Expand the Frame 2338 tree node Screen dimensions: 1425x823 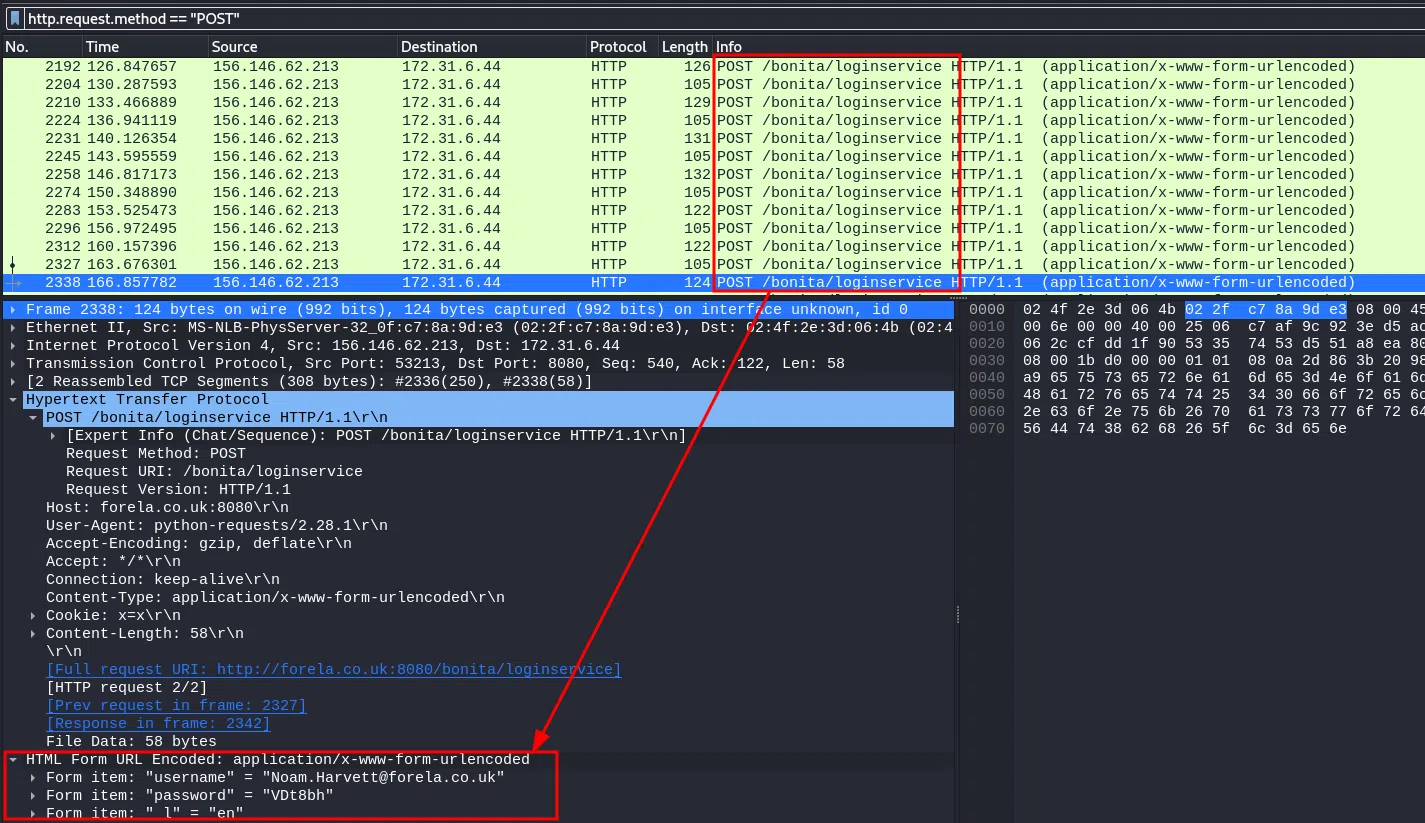tap(13, 310)
